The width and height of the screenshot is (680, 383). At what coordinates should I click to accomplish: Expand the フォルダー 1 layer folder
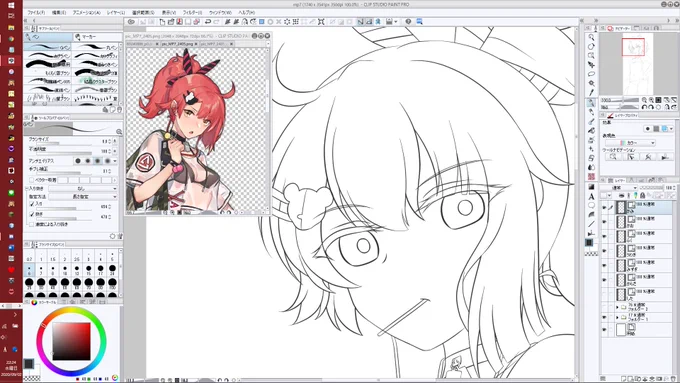(618, 318)
